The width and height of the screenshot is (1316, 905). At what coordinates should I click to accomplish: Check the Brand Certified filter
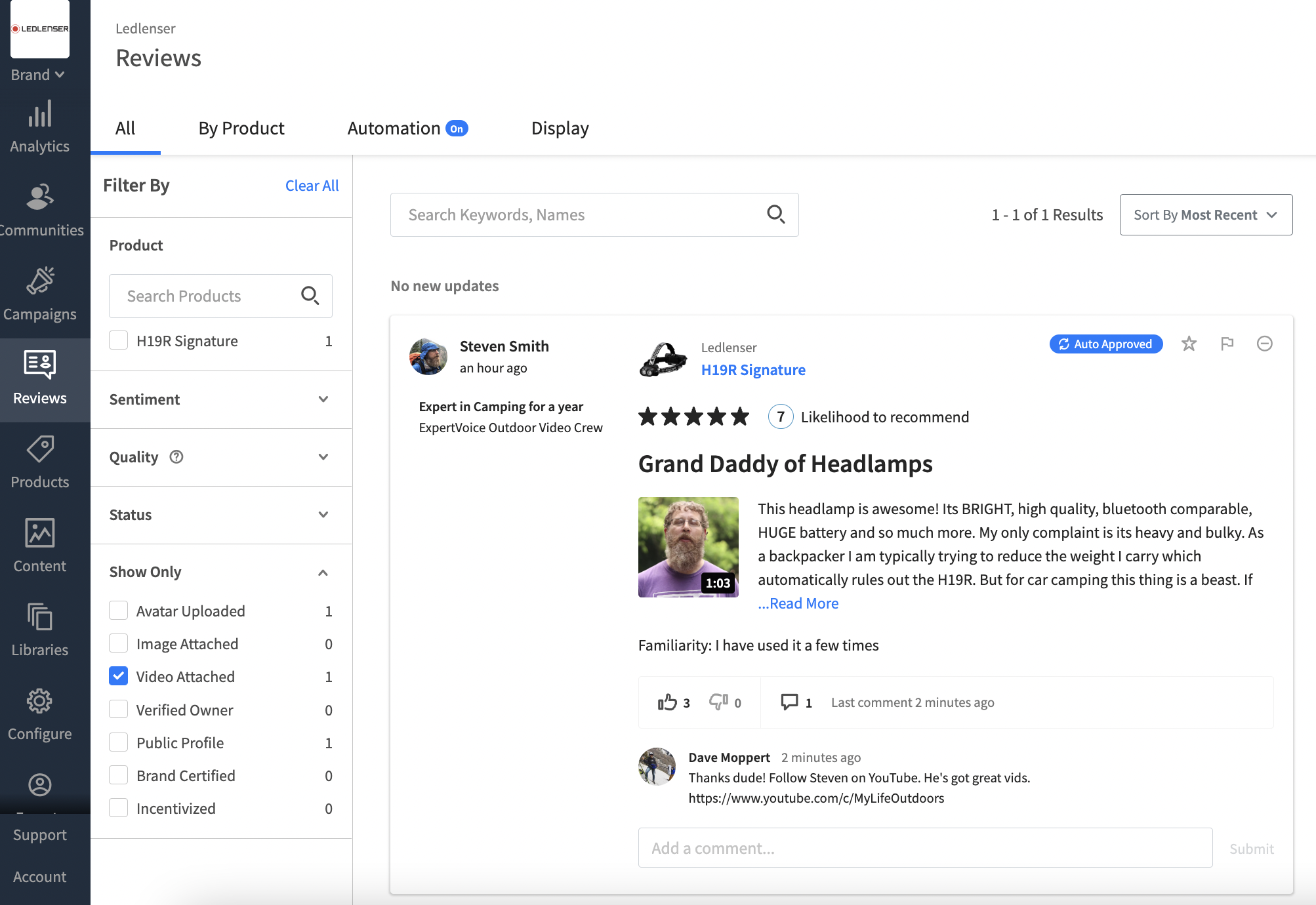click(x=118, y=775)
